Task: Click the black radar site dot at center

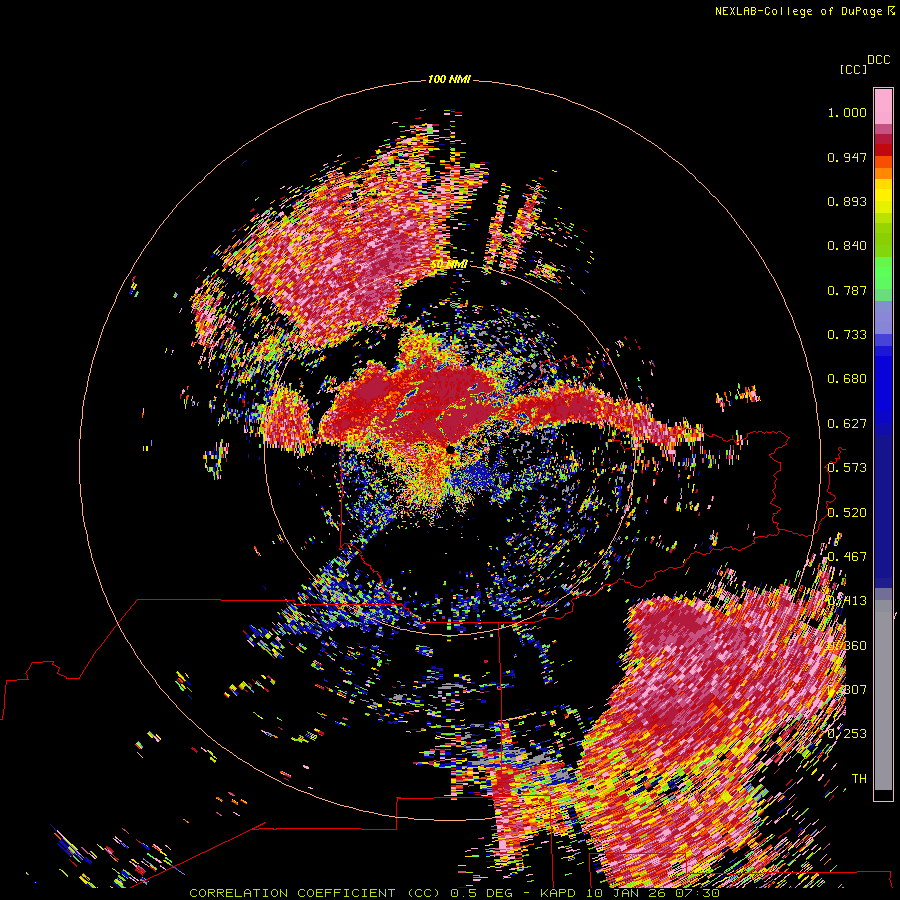Action: pyautogui.click(x=451, y=450)
